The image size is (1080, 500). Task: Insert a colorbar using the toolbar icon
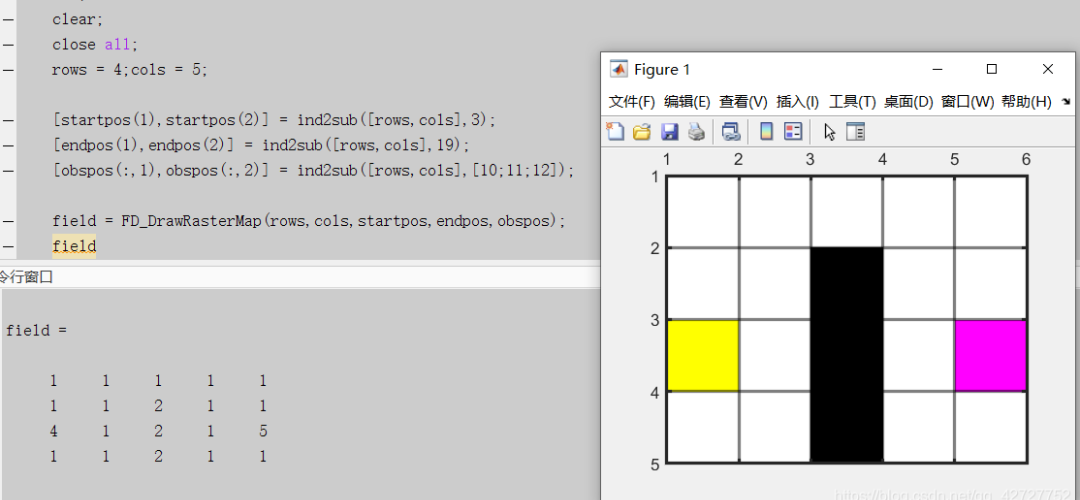pos(766,132)
